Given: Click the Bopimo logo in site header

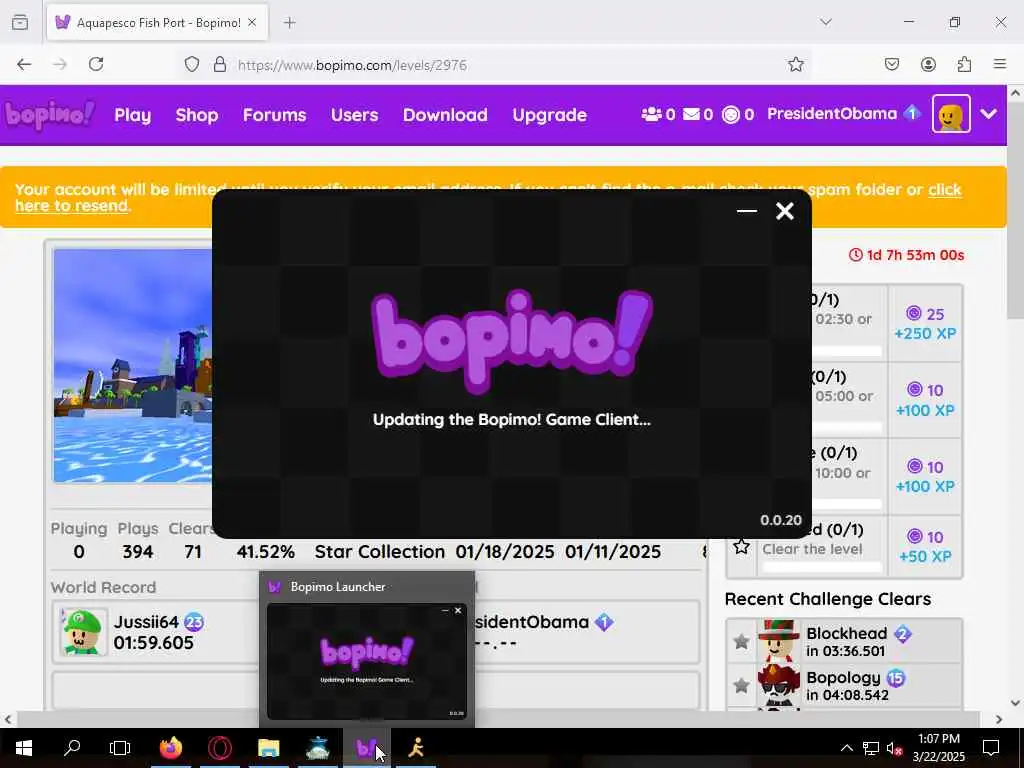Looking at the screenshot, I should [x=50, y=115].
